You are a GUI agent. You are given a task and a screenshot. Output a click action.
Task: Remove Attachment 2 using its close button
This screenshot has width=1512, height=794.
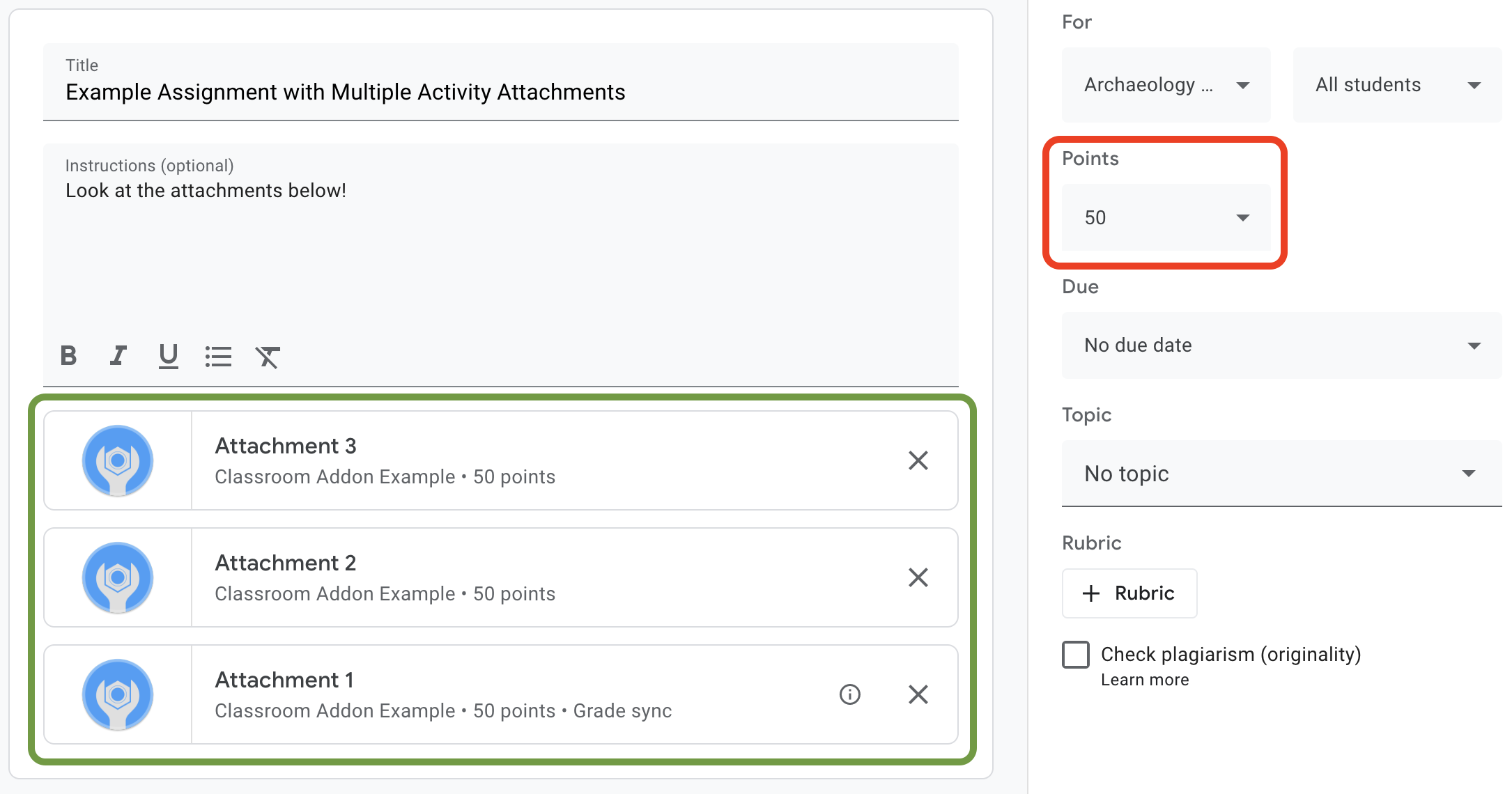pos(919,577)
